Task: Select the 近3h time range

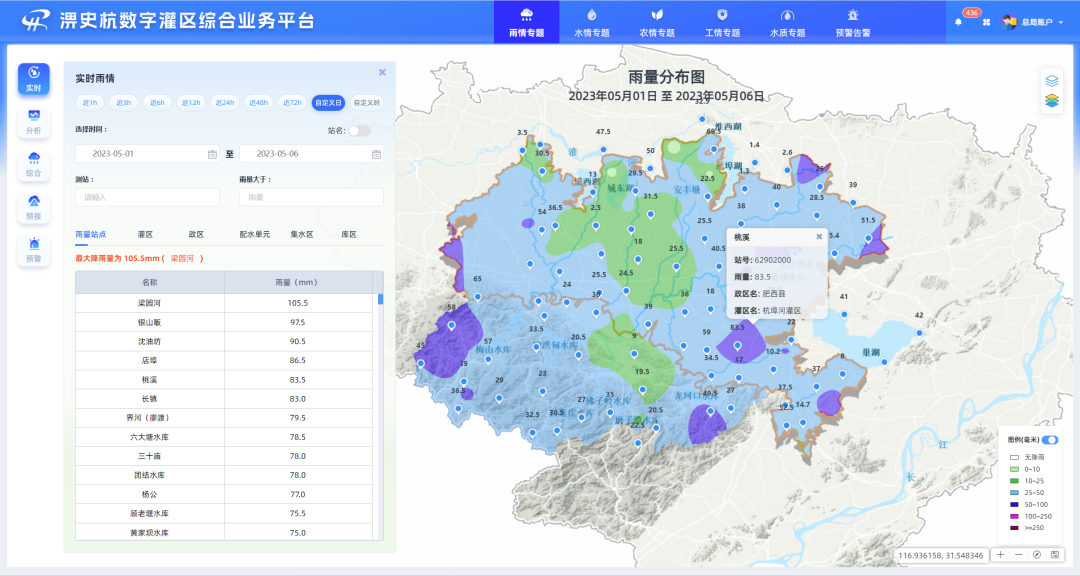Action: tap(123, 103)
